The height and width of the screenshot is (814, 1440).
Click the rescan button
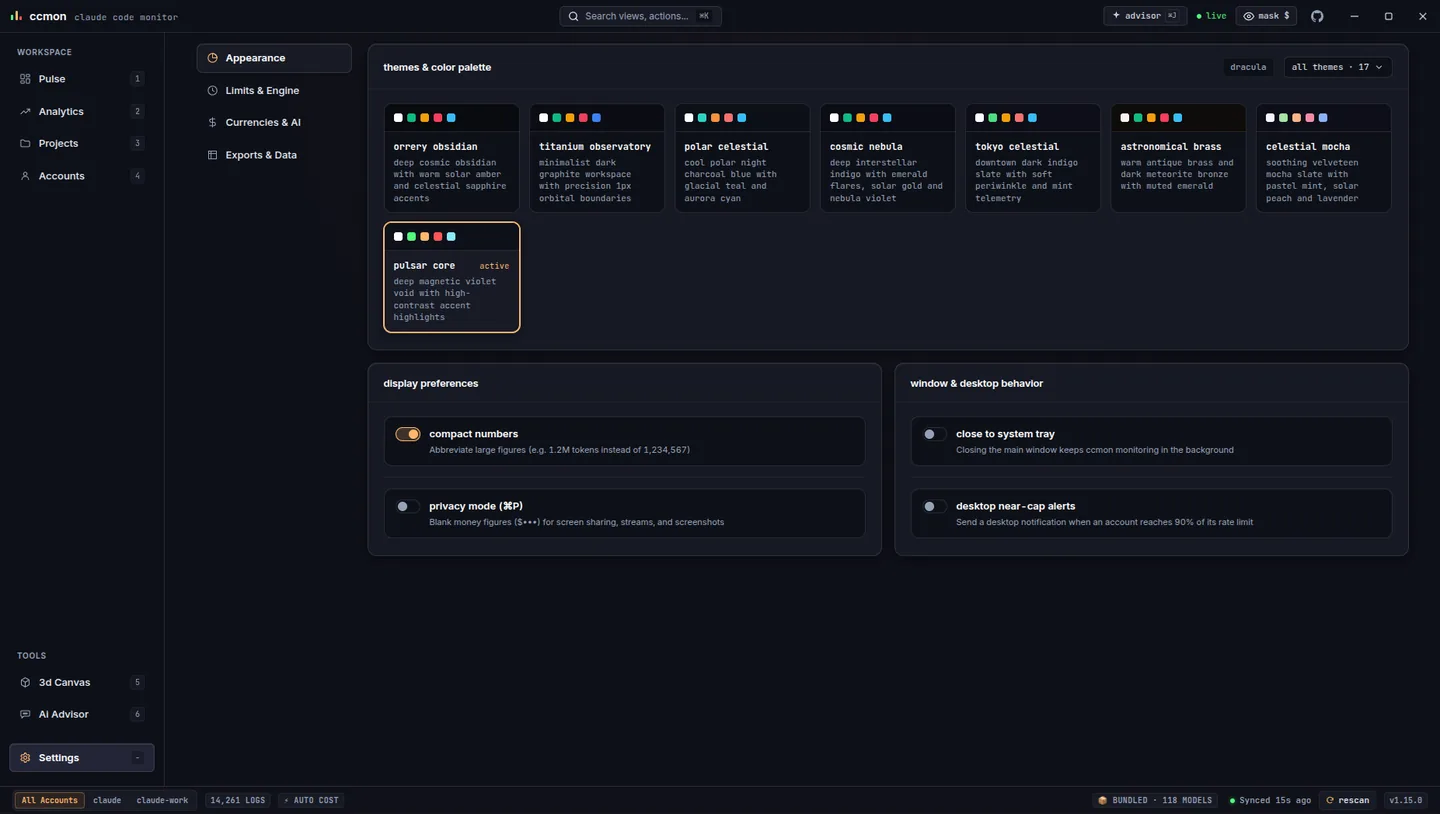coord(1347,800)
